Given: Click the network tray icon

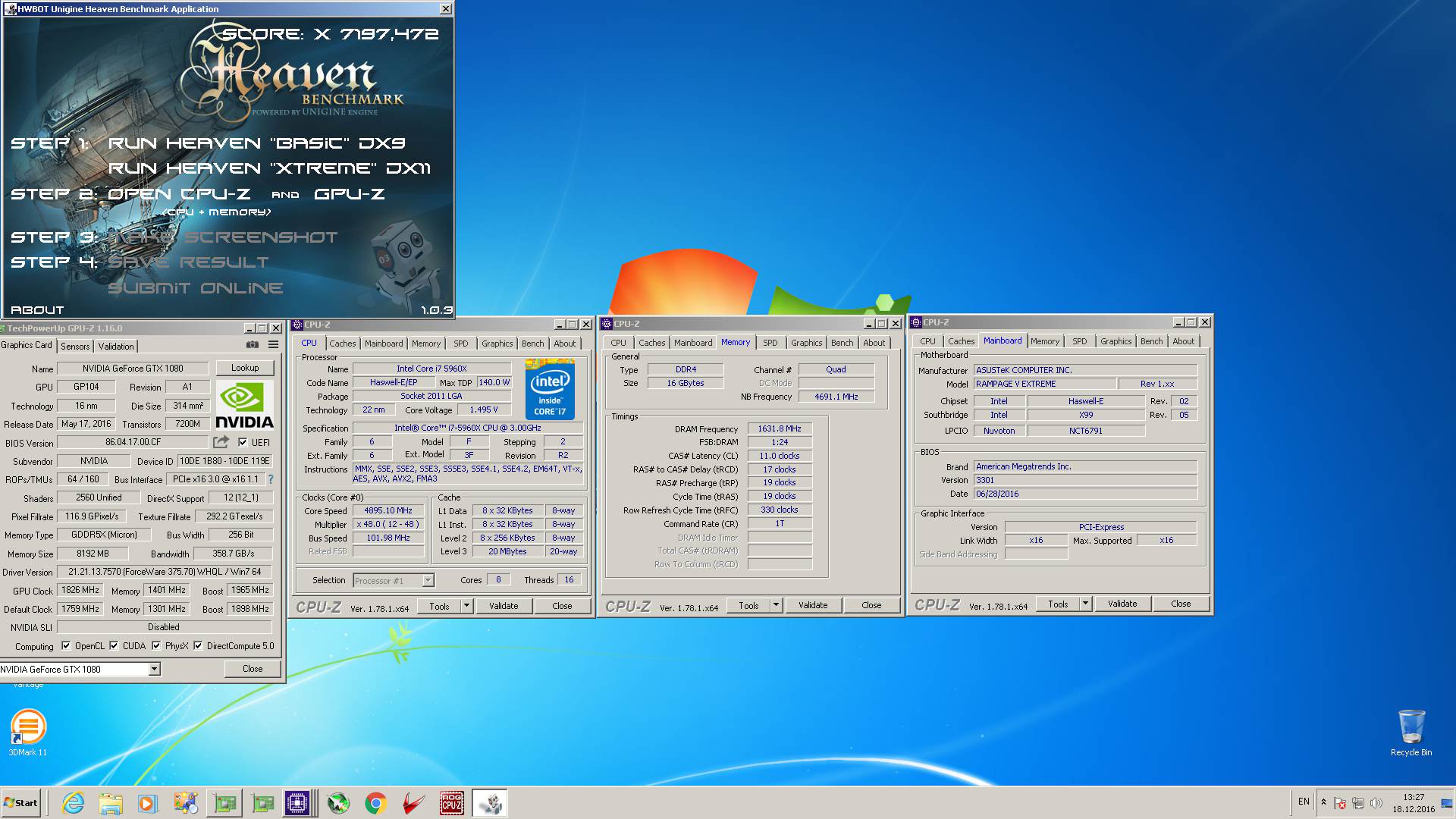Looking at the screenshot, I should [1357, 803].
